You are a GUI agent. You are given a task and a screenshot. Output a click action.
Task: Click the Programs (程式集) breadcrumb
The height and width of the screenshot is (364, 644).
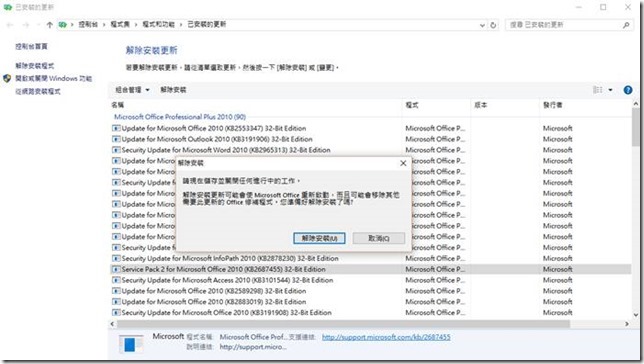(x=120, y=25)
